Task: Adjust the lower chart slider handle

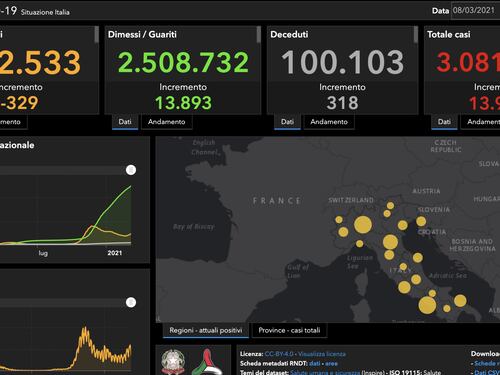Action: click(131, 302)
